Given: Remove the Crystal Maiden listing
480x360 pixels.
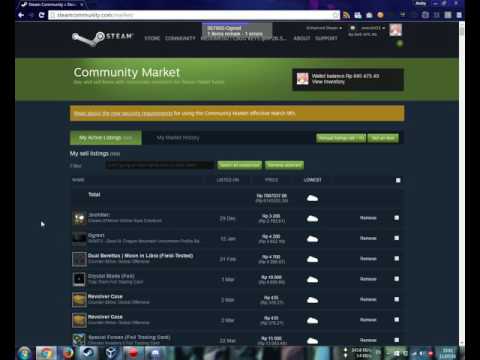Looking at the screenshot, I should click(x=368, y=279).
